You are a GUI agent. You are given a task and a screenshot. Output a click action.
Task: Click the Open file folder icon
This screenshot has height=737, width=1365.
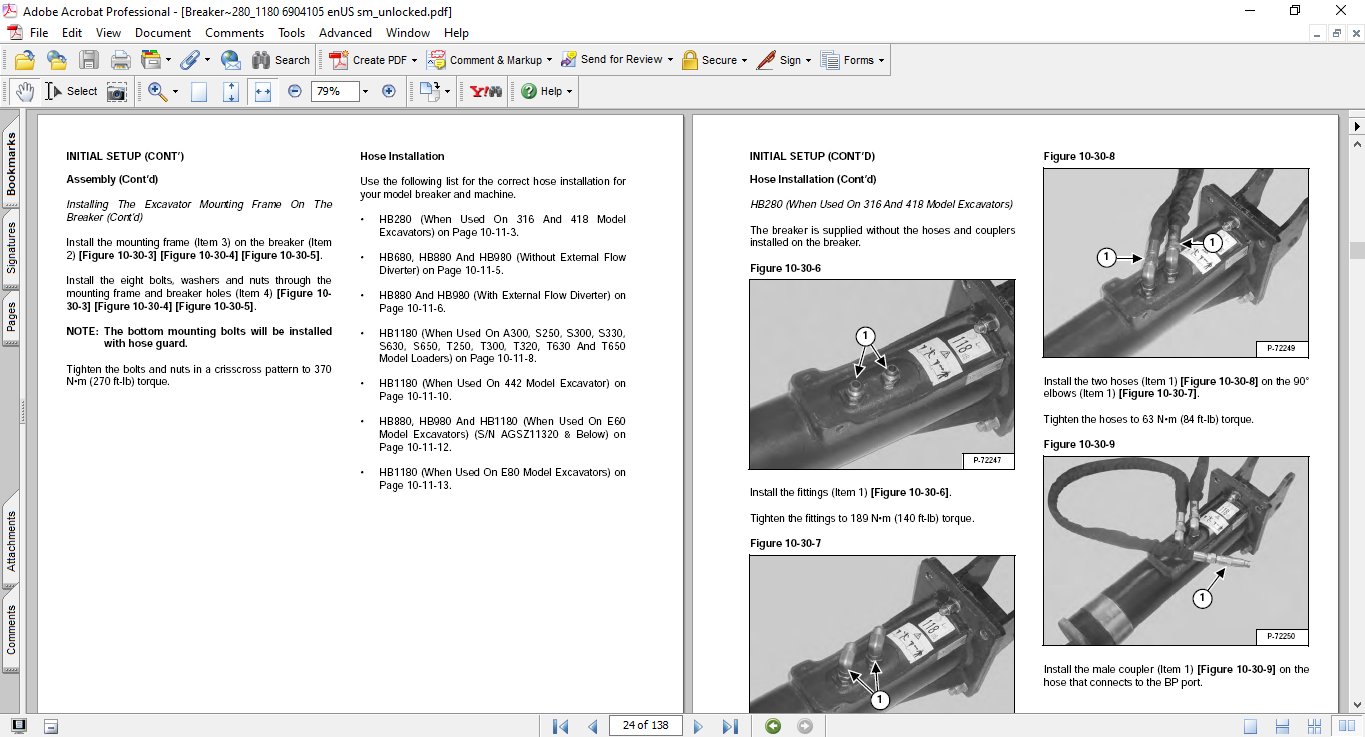coord(24,60)
